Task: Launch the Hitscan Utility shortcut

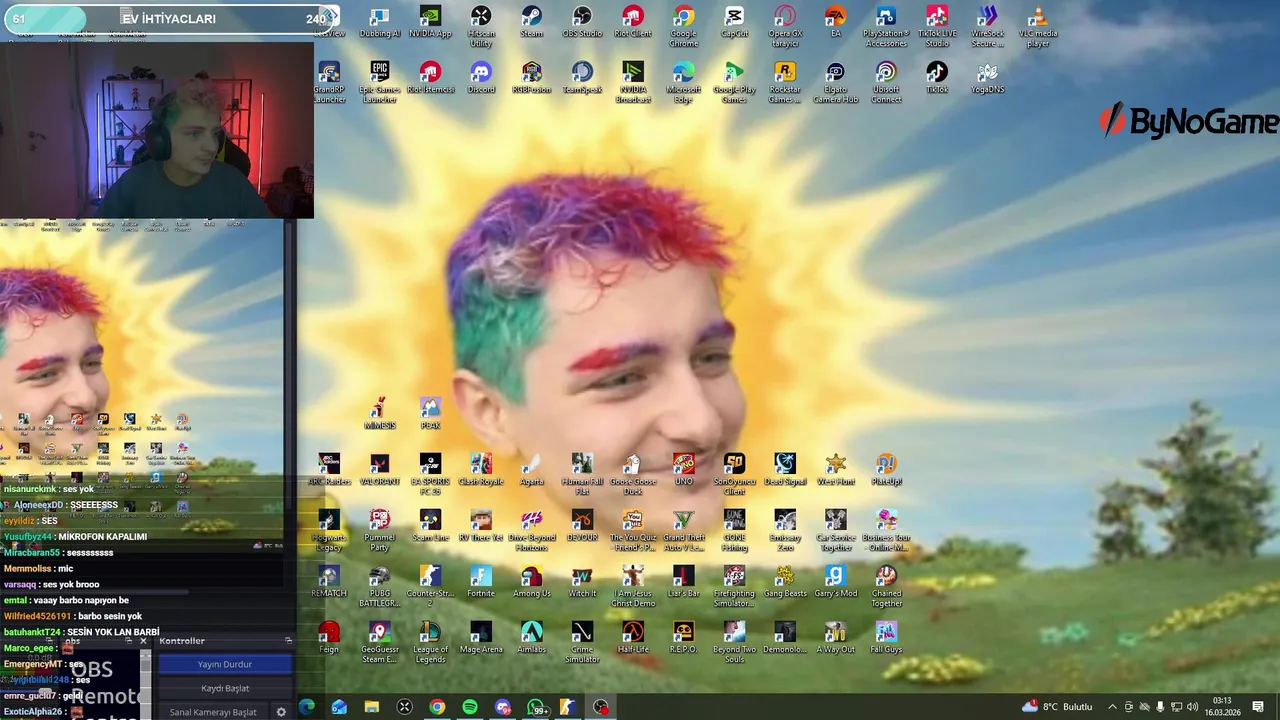Action: pyautogui.click(x=481, y=27)
